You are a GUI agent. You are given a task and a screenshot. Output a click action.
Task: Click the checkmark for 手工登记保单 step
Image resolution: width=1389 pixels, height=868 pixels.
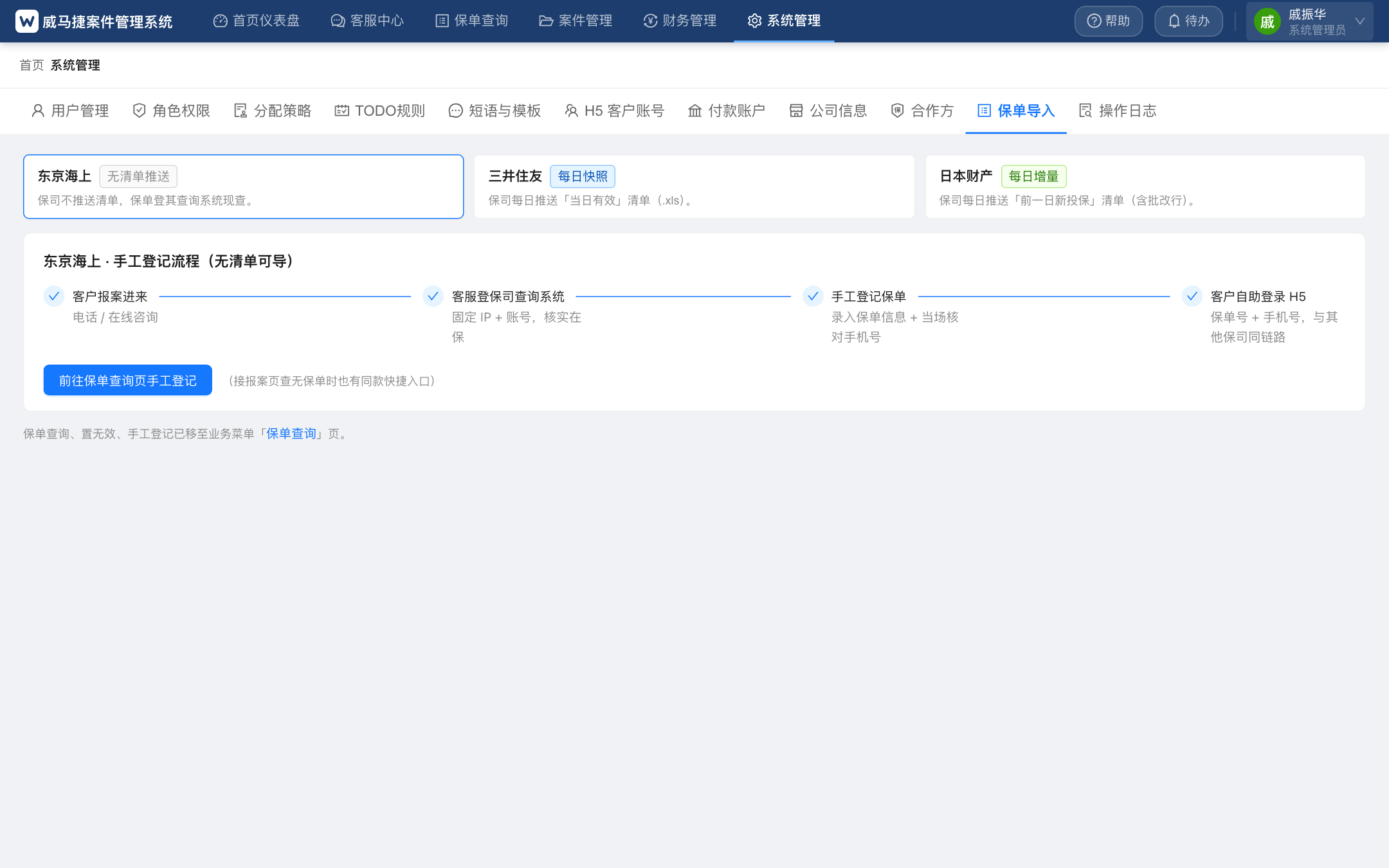pyautogui.click(x=813, y=296)
